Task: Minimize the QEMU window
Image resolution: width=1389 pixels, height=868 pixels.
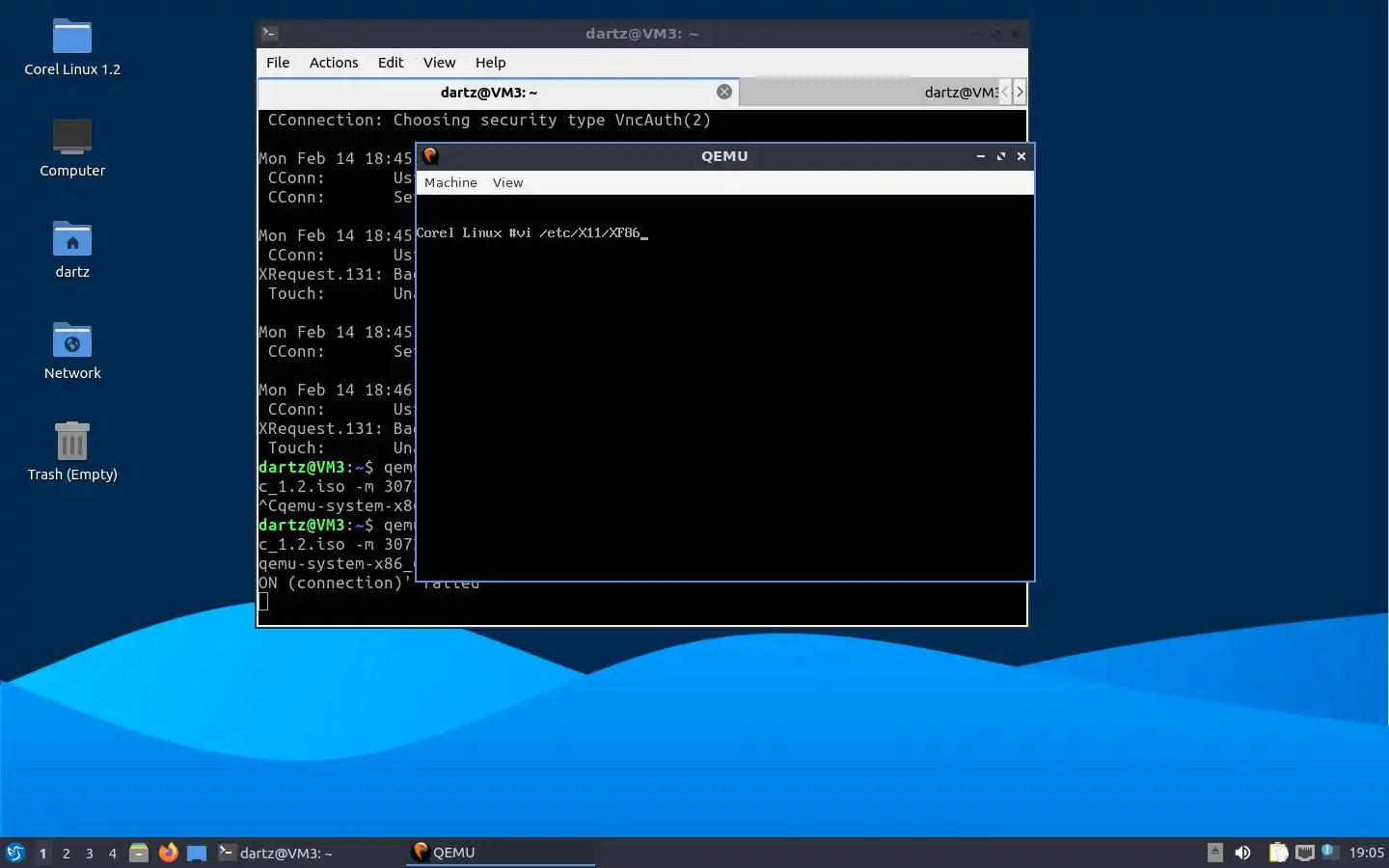Action: (x=980, y=156)
